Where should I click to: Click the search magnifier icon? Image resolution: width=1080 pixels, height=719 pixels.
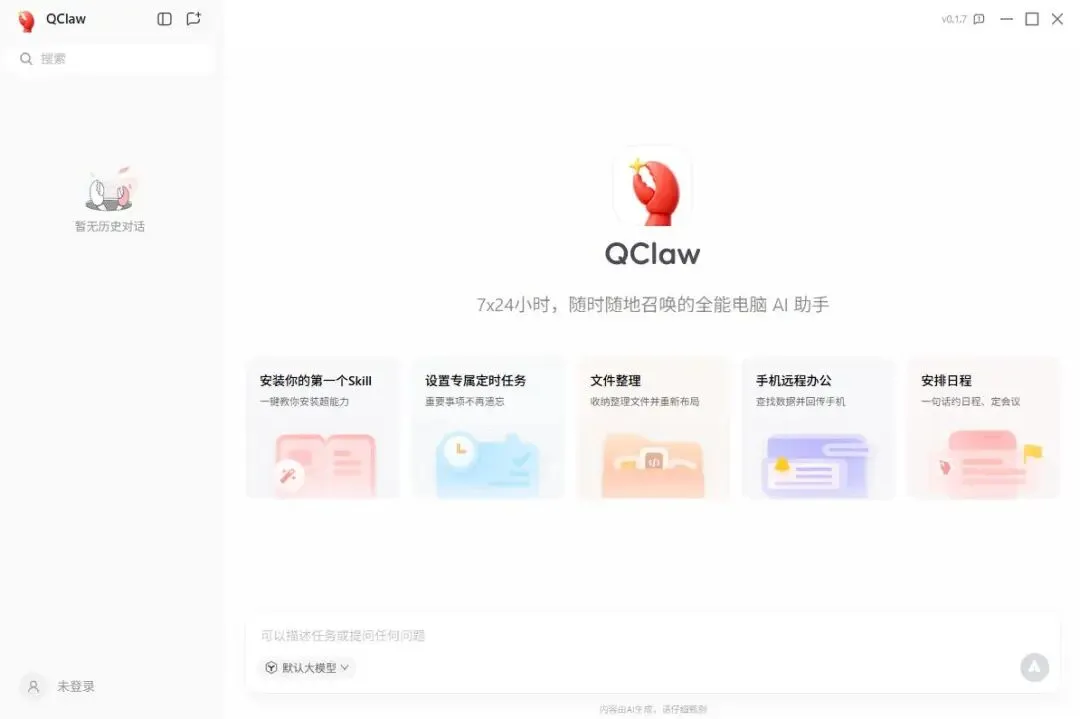tap(26, 59)
